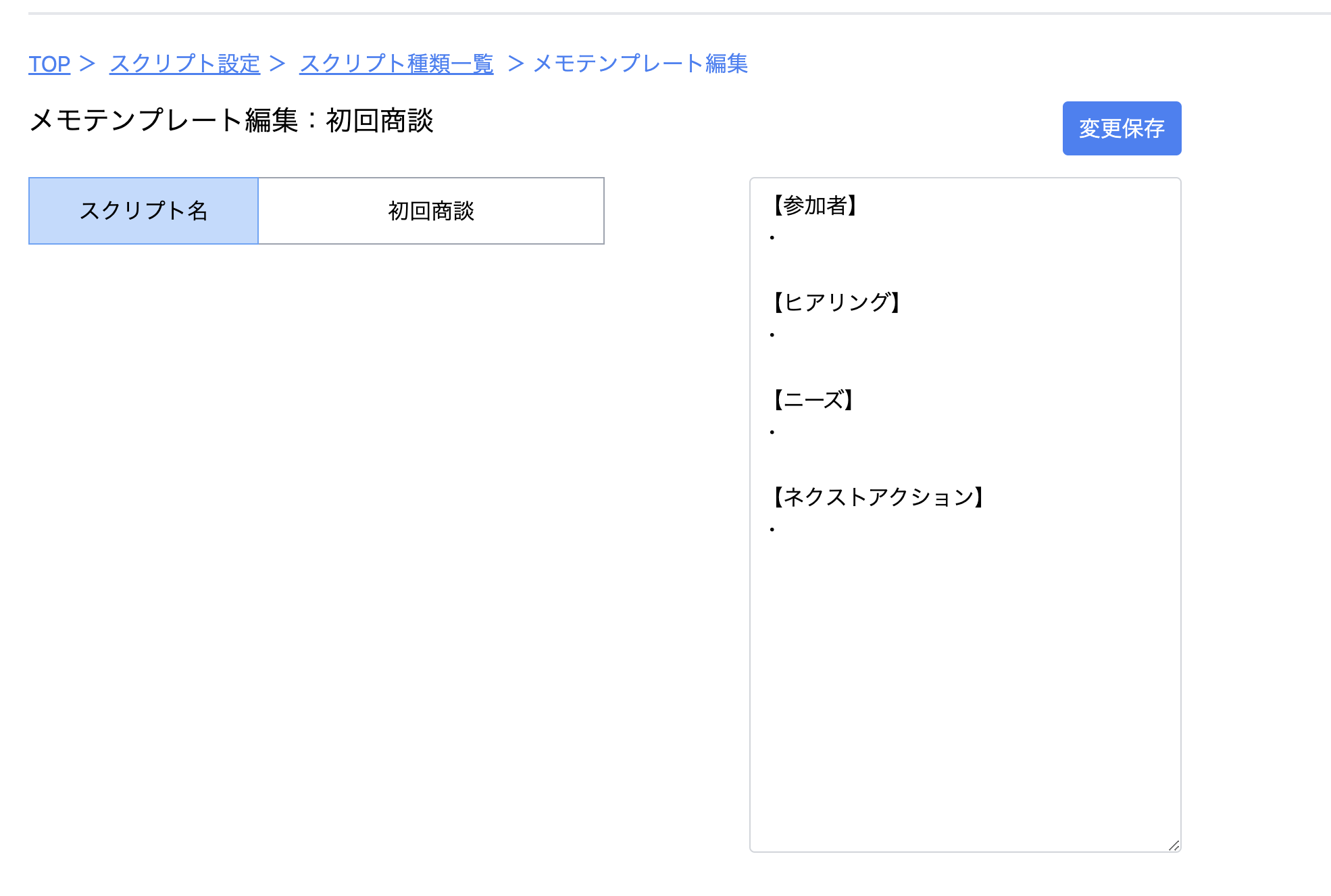Click the page heading メモテンプレート編集：初回商談
Image resolution: width=1331 pixels, height=896 pixels.
coord(233,122)
